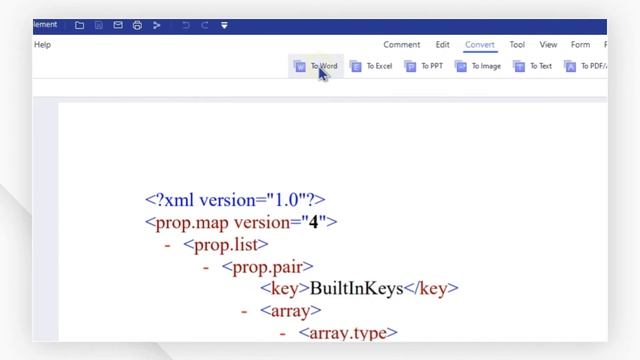Convert the PDF with To Word button
640x360 pixels.
[316, 66]
